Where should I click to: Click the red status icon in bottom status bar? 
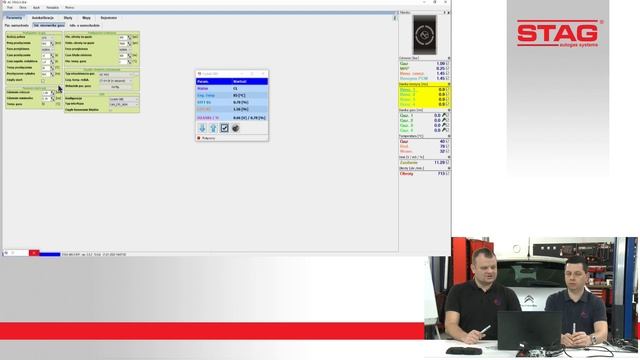point(34,253)
